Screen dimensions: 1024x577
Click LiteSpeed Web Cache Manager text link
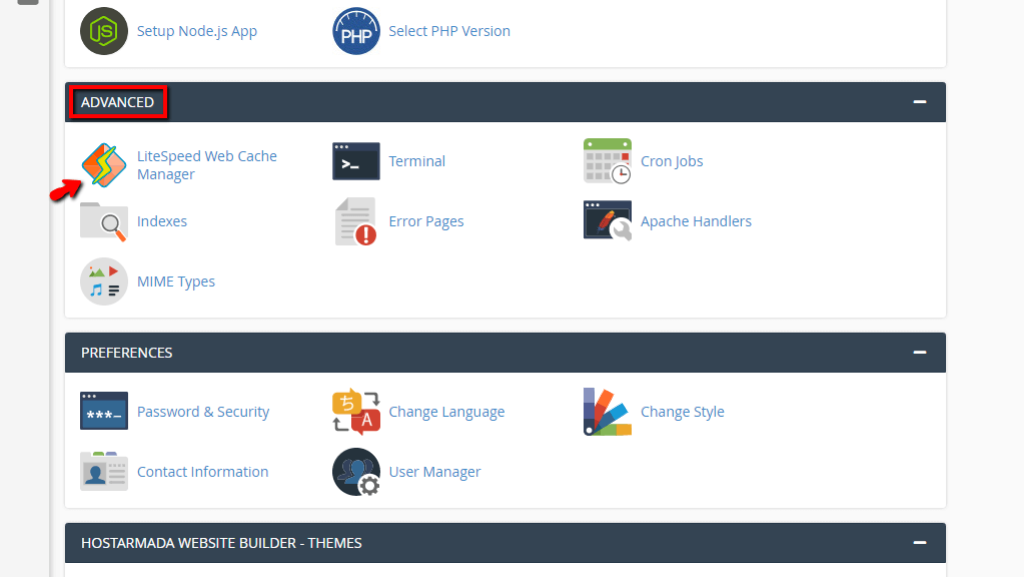206,165
